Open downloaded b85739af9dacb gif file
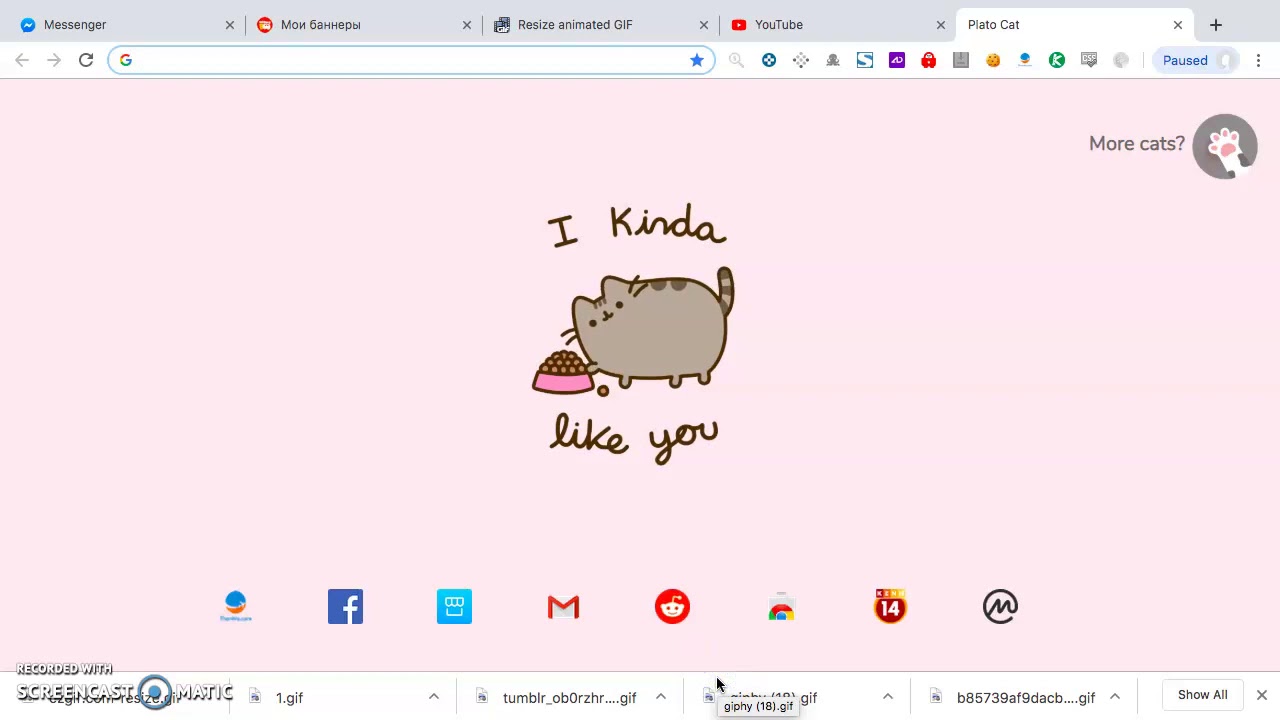1280x720 pixels. pos(1025,698)
